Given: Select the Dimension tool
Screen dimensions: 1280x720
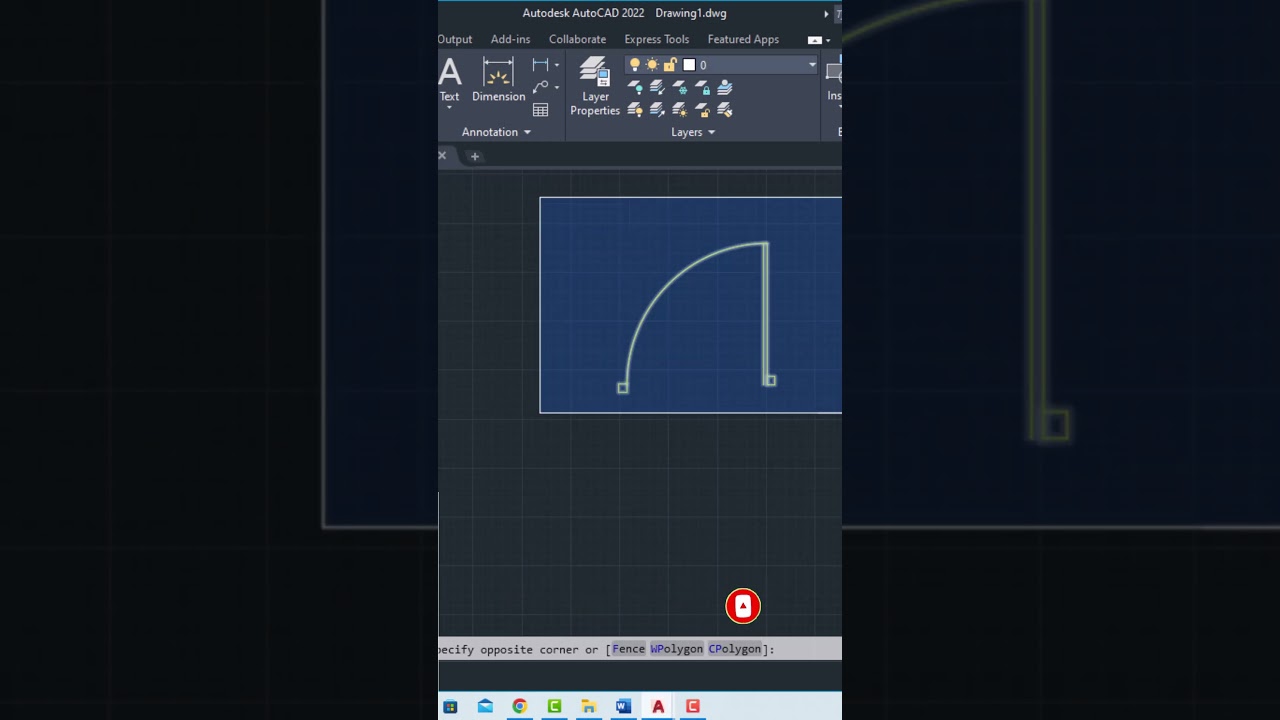Looking at the screenshot, I should point(498,80).
